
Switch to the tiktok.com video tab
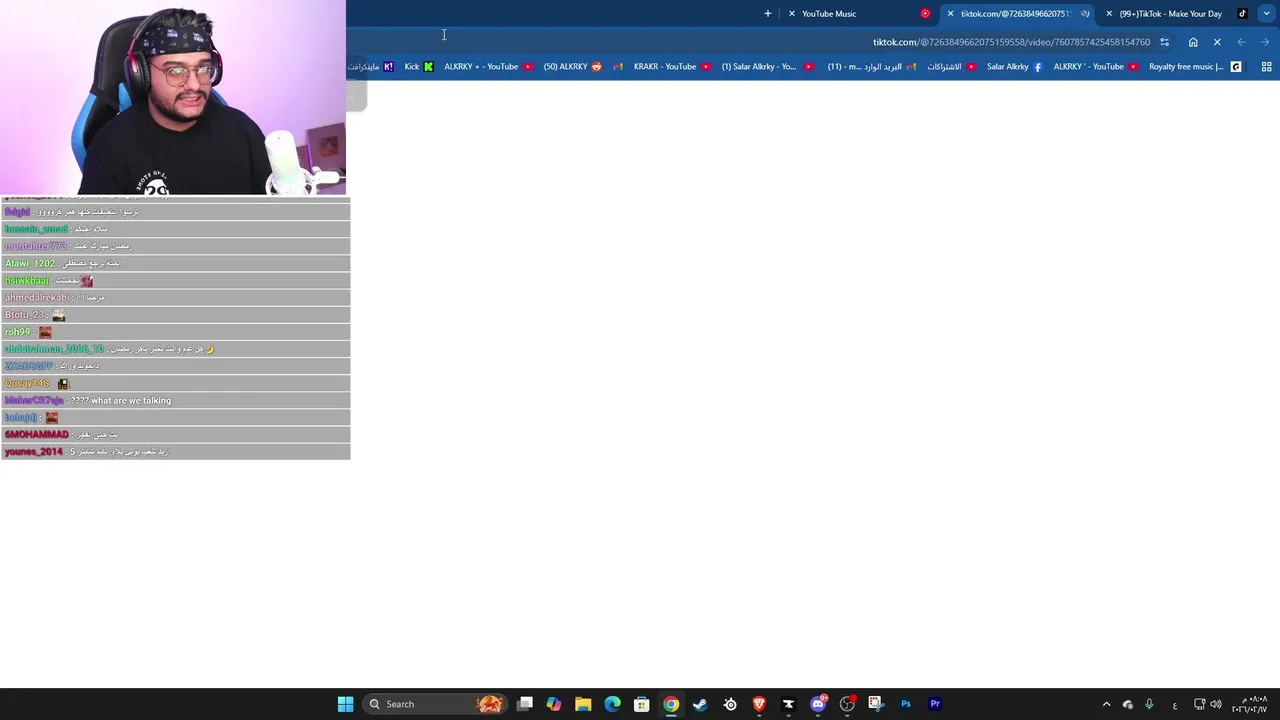pyautogui.click(x=1019, y=14)
